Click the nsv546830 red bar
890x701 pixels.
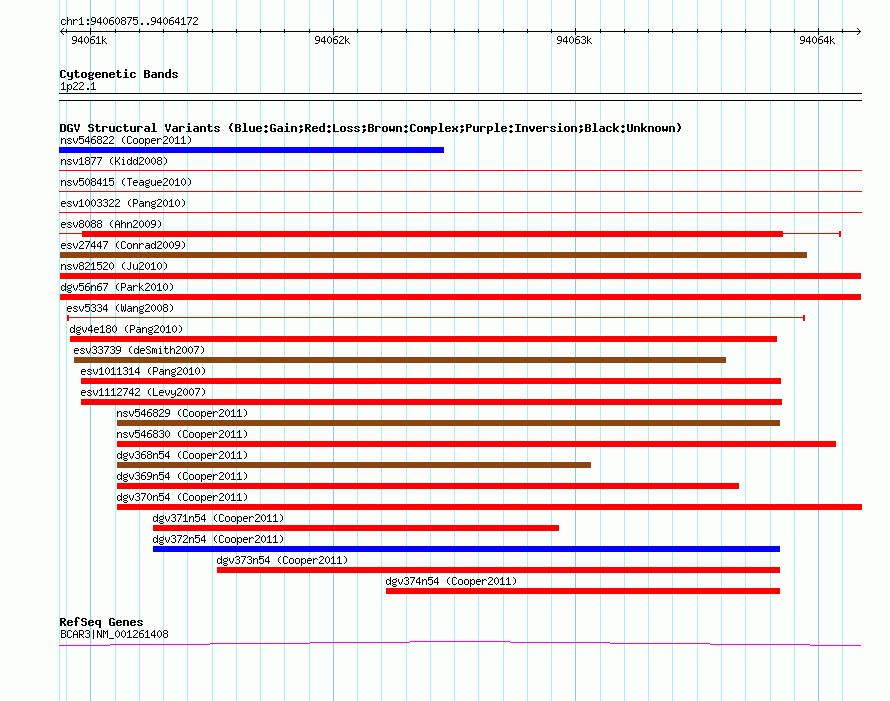[x=476, y=444]
